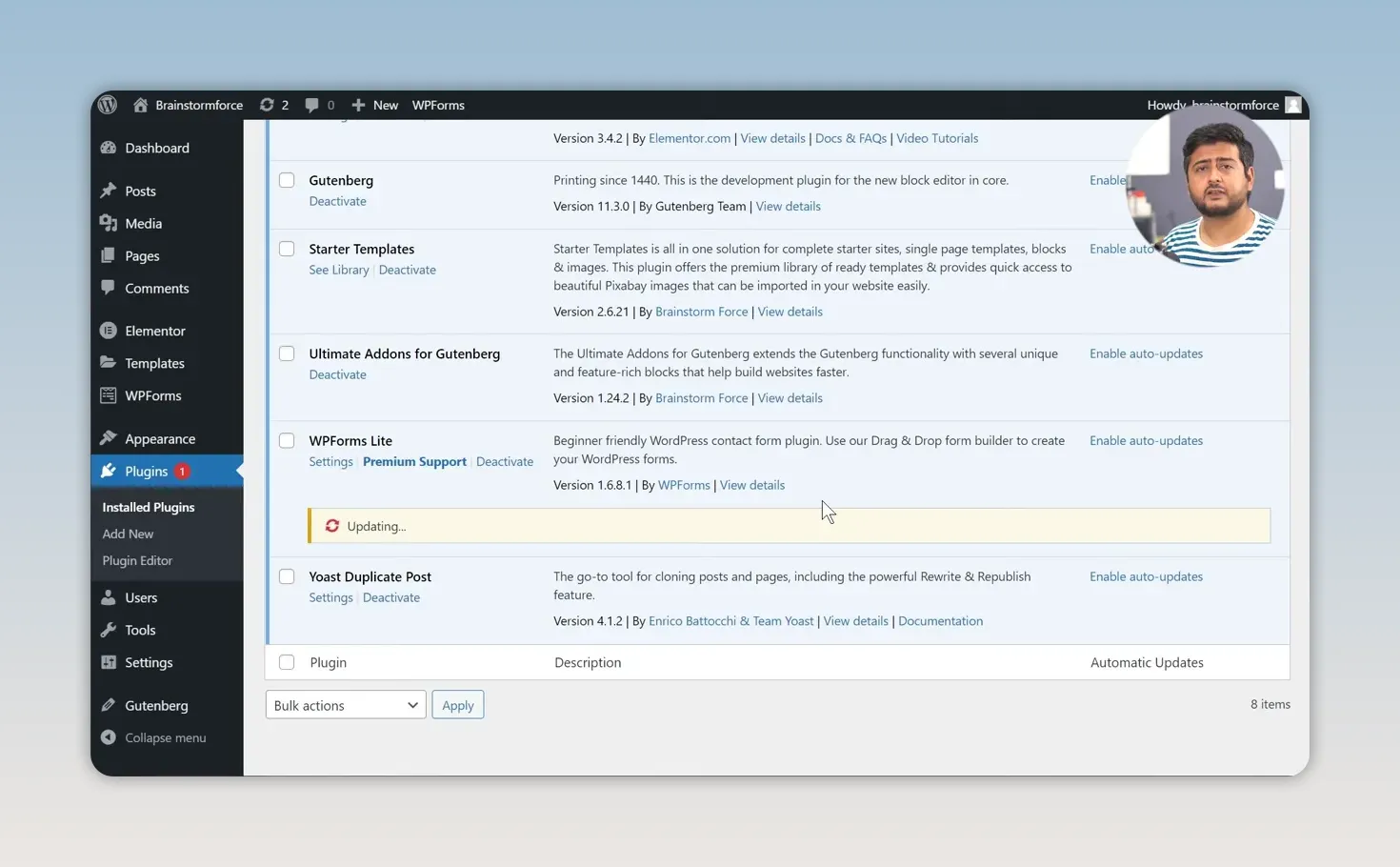This screenshot has height=867, width=1400.
Task: Enable auto-updates for Yoast Duplicate Post
Action: coord(1146,576)
